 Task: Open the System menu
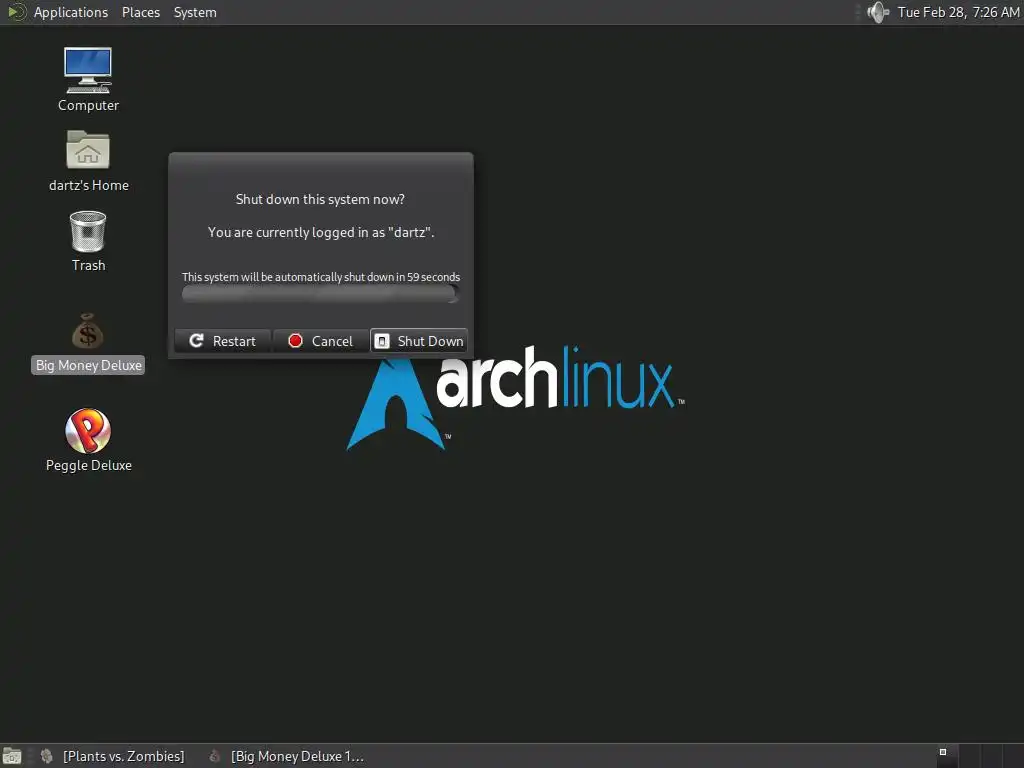(195, 12)
